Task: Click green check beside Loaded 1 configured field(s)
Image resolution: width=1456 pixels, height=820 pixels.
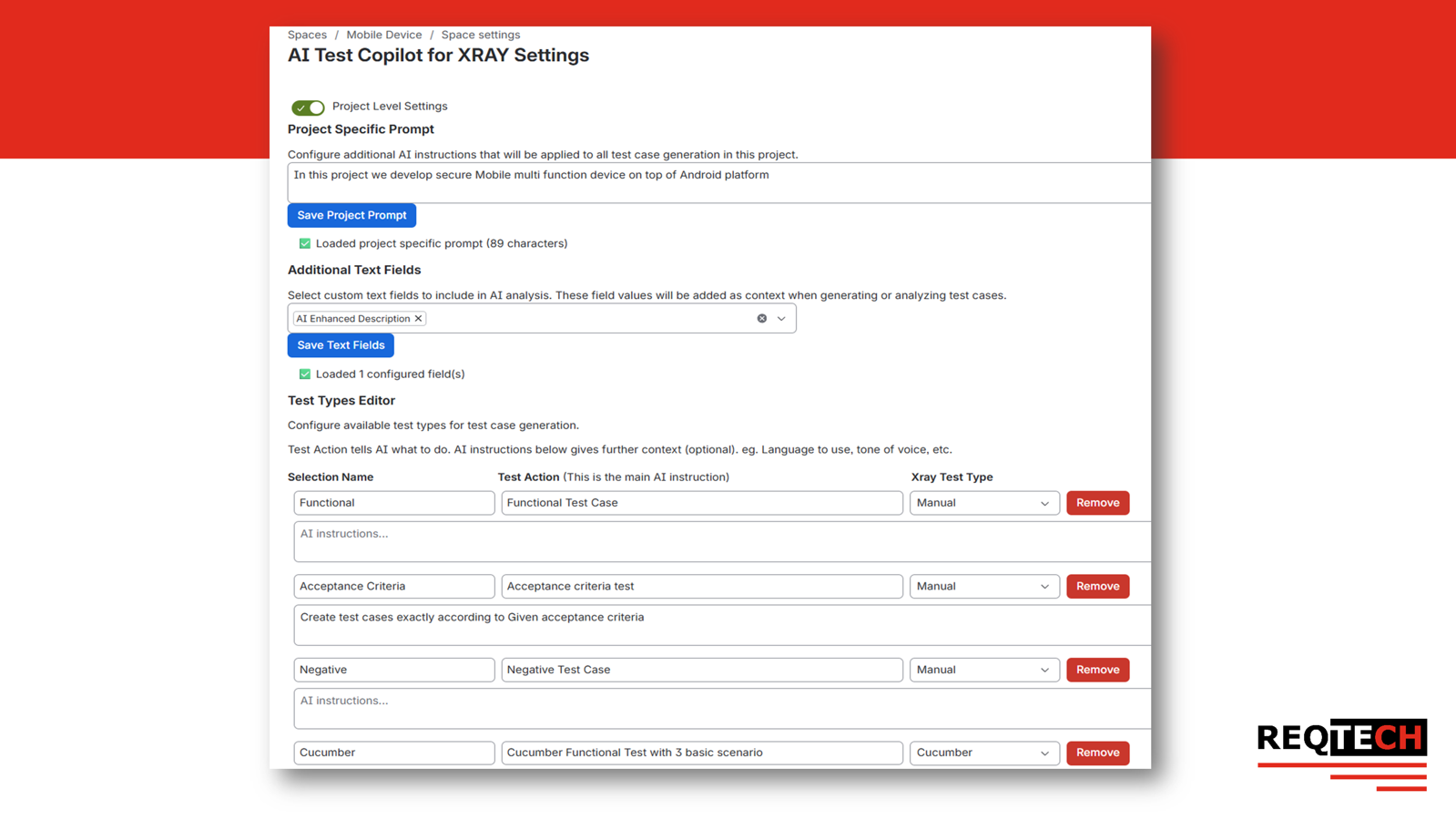Action: (305, 374)
